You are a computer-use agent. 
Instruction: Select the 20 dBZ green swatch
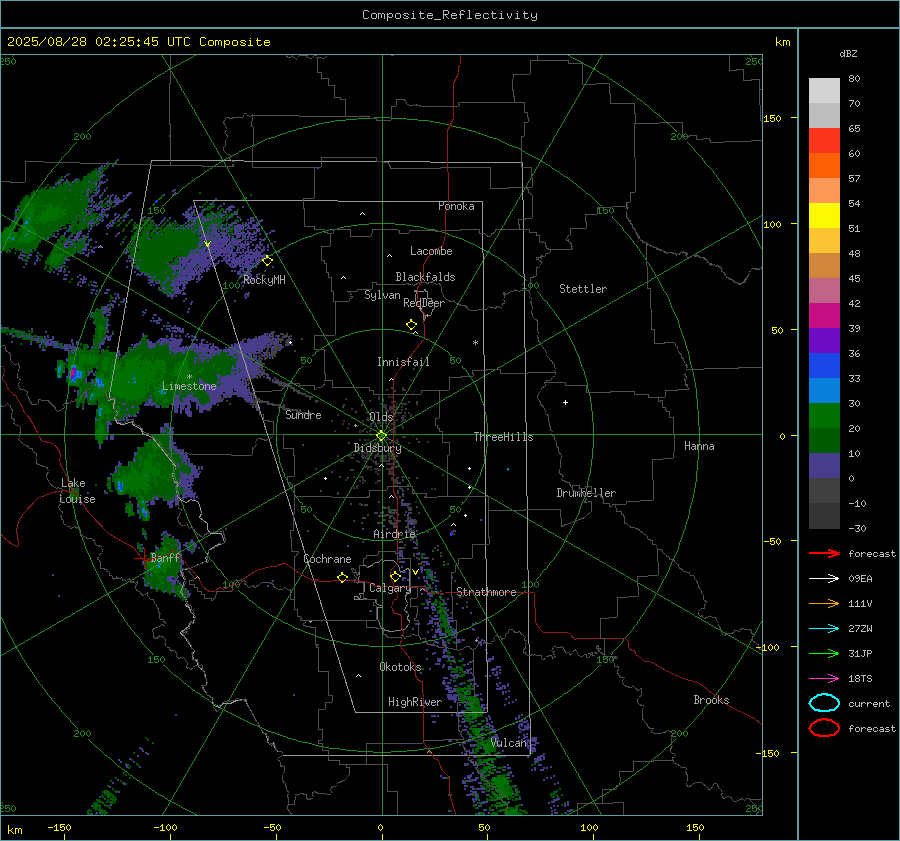(x=824, y=416)
